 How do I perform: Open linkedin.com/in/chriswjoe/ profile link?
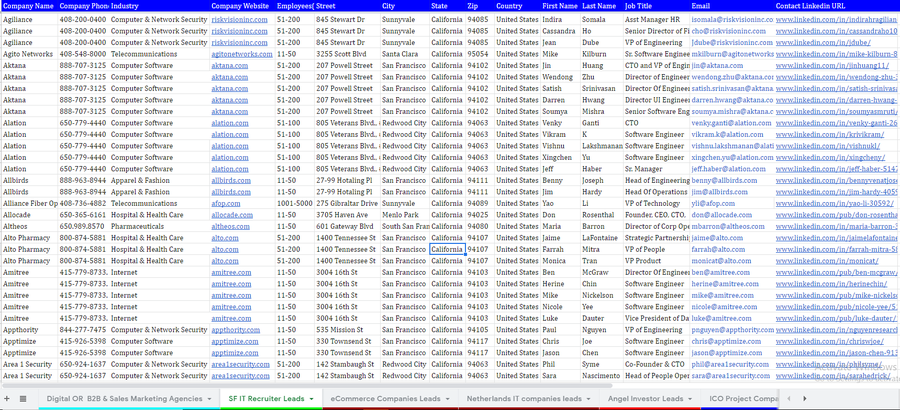tap(829, 341)
